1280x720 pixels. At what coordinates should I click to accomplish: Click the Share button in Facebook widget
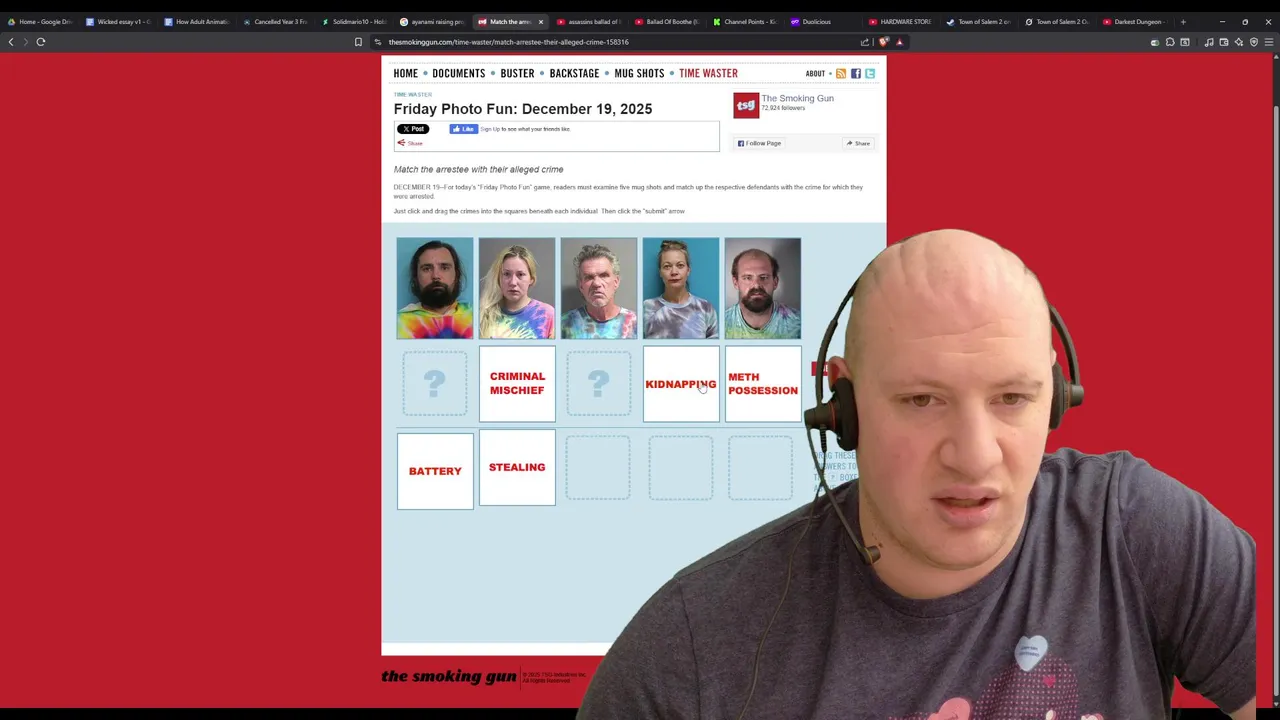pos(858,143)
